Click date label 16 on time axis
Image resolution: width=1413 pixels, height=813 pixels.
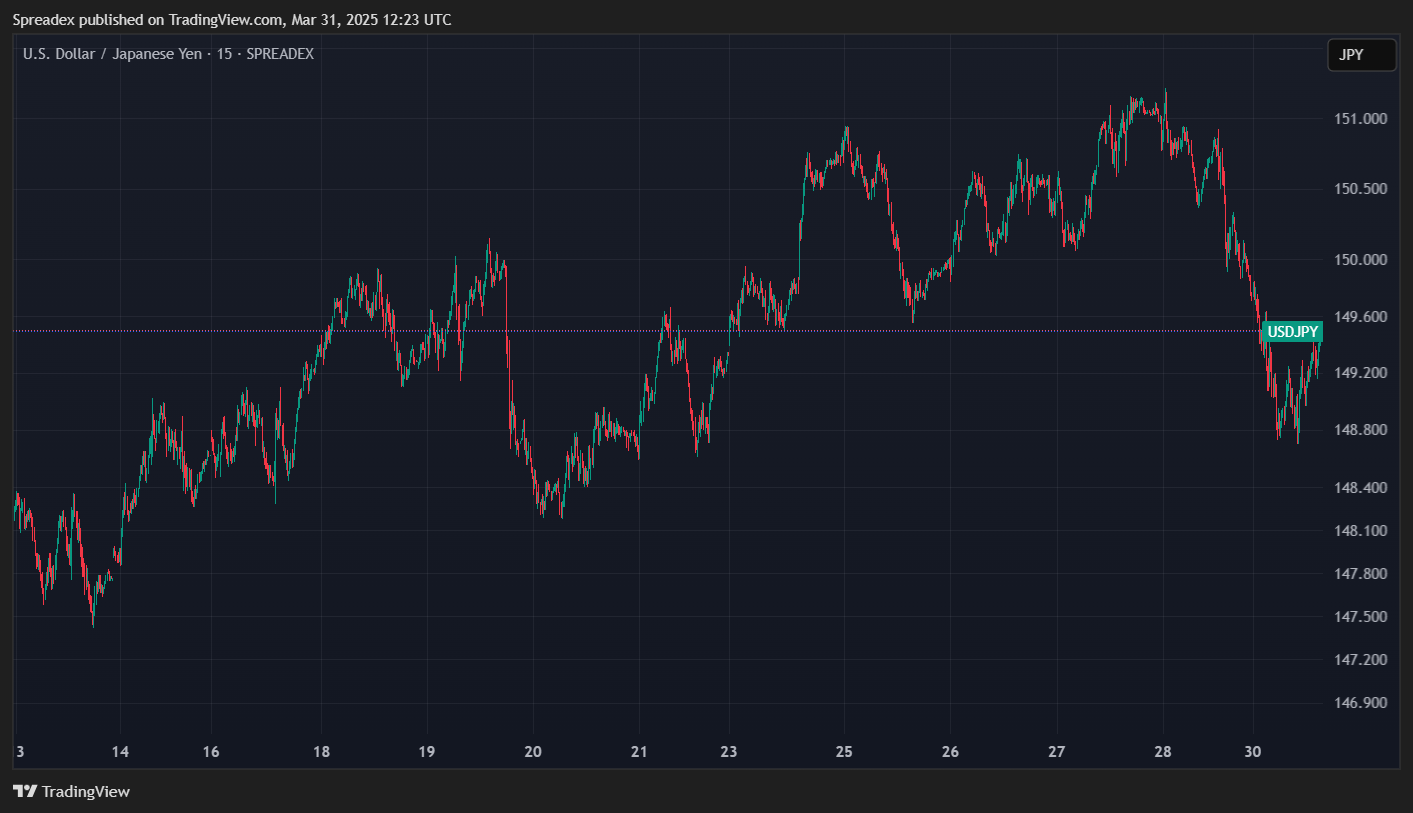(211, 752)
